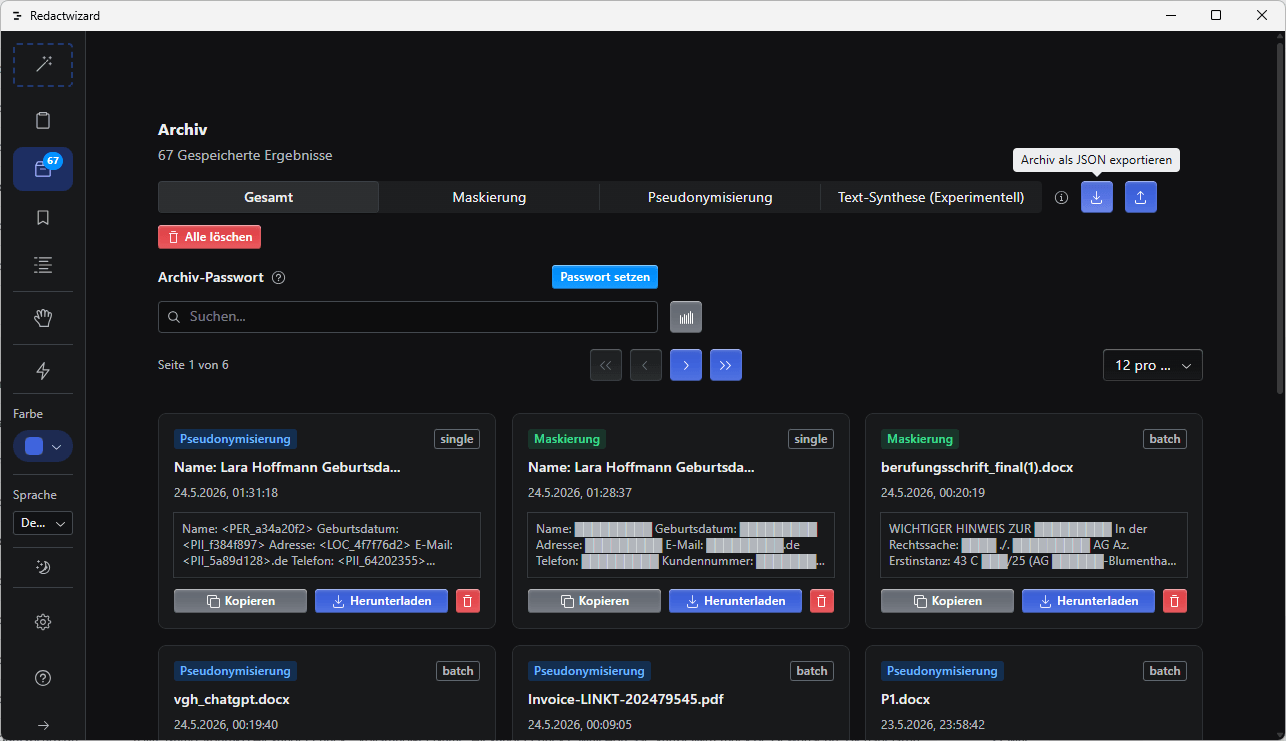This screenshot has height=741, width=1286.
Task: Click the Archiv-Passwort help icon
Action: click(279, 278)
